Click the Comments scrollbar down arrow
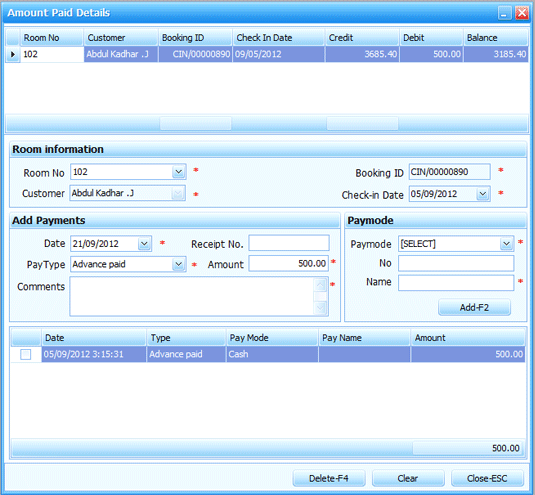The image size is (535, 495). [320, 308]
